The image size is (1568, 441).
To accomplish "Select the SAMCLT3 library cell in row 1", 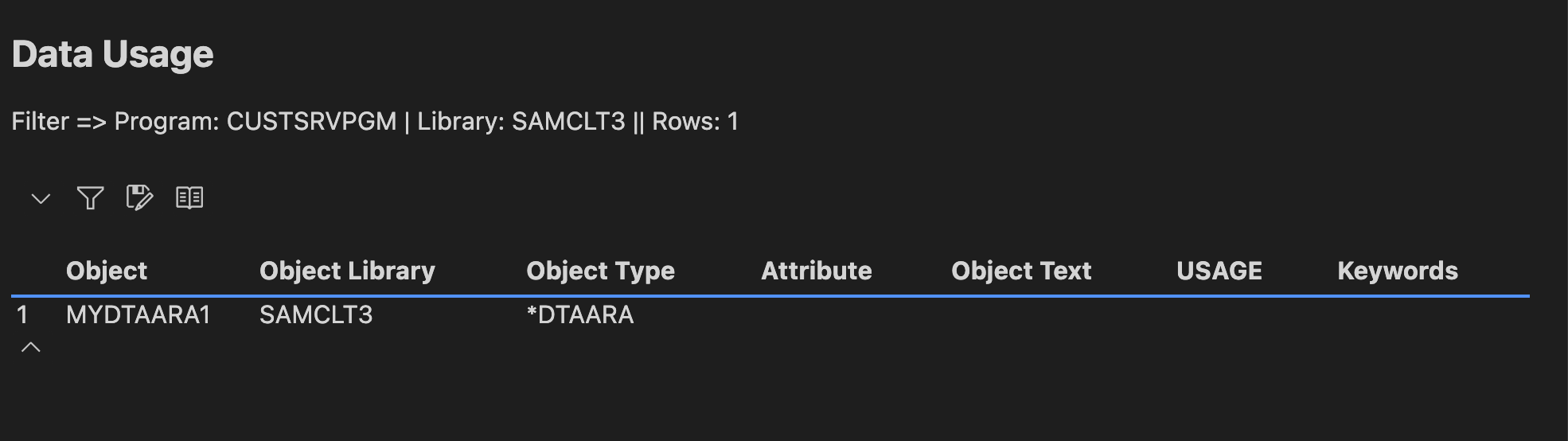I will pyautogui.click(x=316, y=315).
